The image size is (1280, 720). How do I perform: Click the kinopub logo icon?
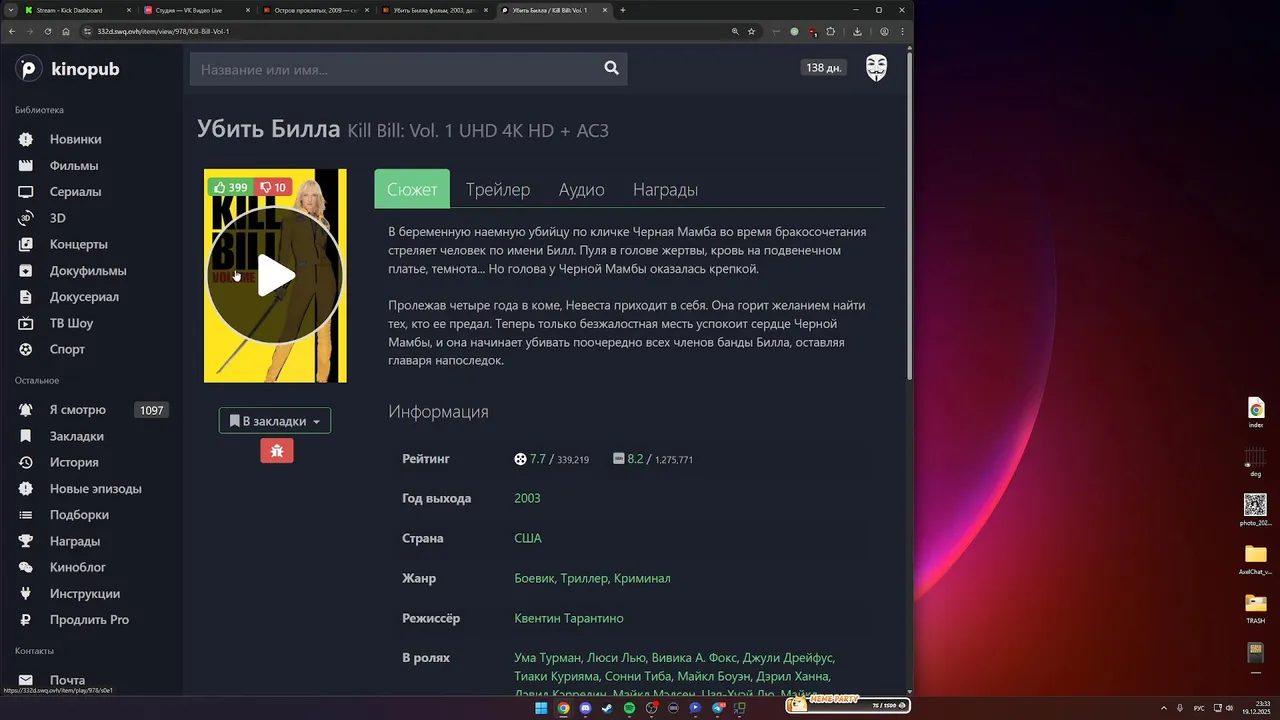click(29, 69)
